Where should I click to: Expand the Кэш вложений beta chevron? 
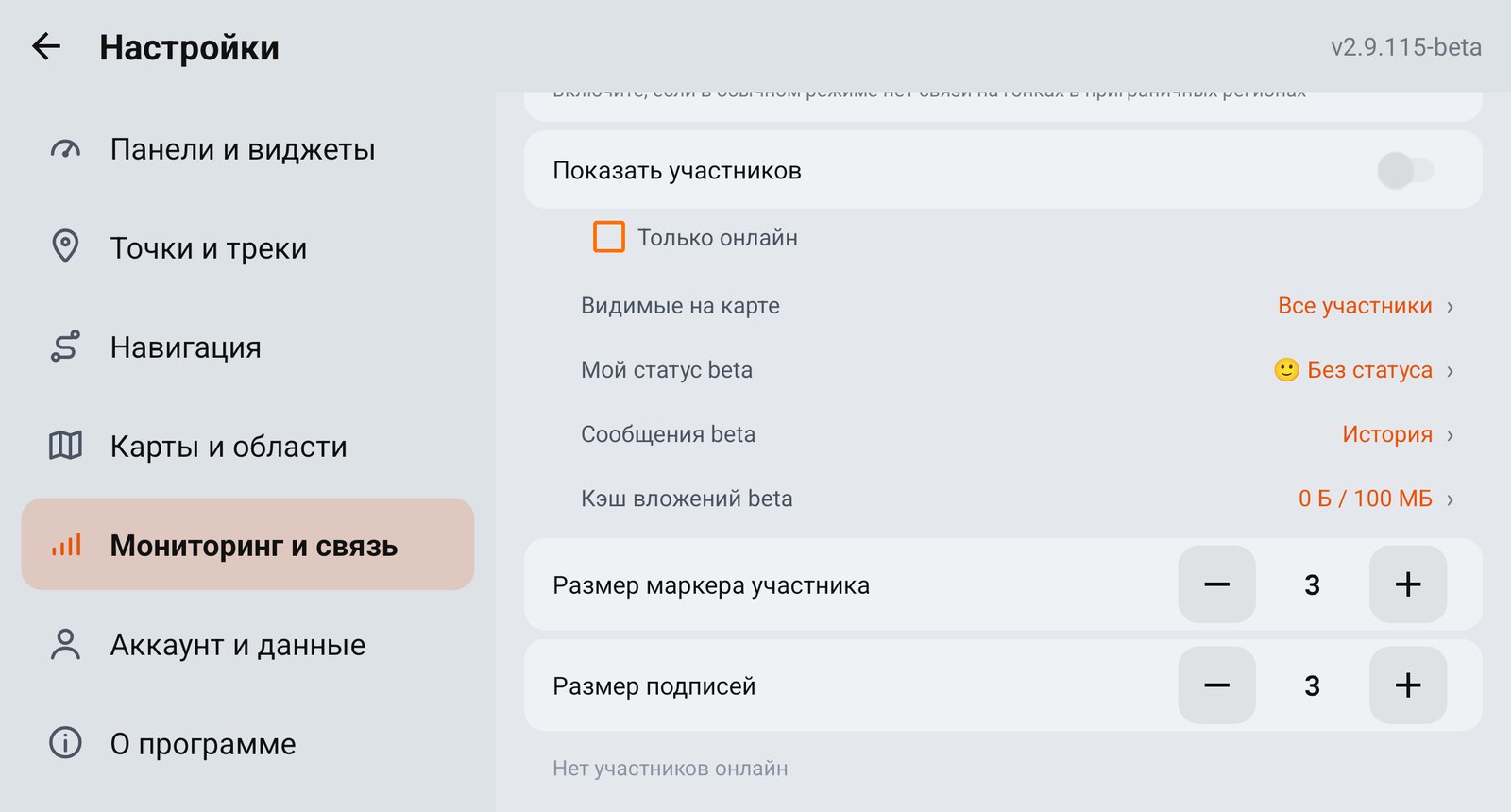(x=1450, y=499)
